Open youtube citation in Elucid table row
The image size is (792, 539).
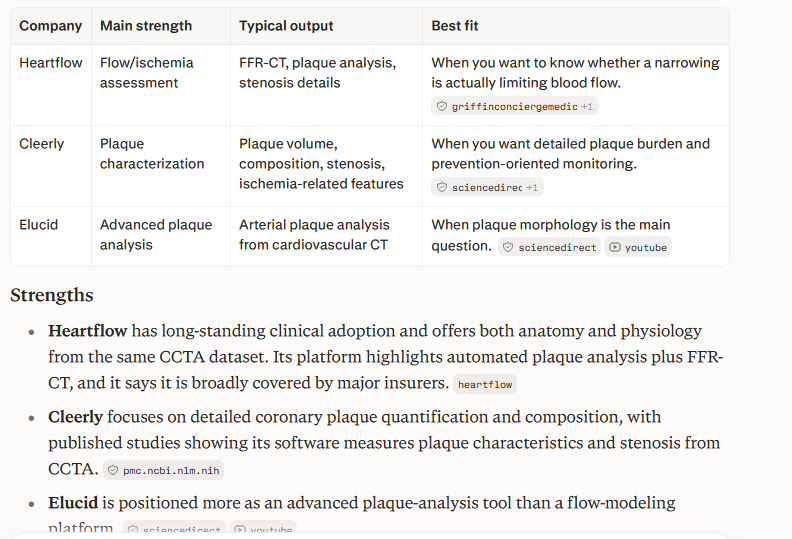pyautogui.click(x=638, y=247)
